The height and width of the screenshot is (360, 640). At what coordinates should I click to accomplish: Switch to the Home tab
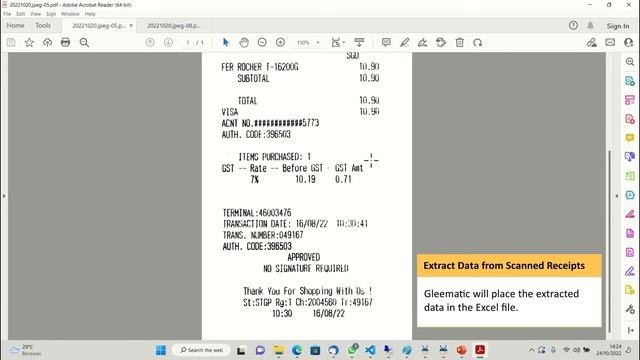point(16,26)
